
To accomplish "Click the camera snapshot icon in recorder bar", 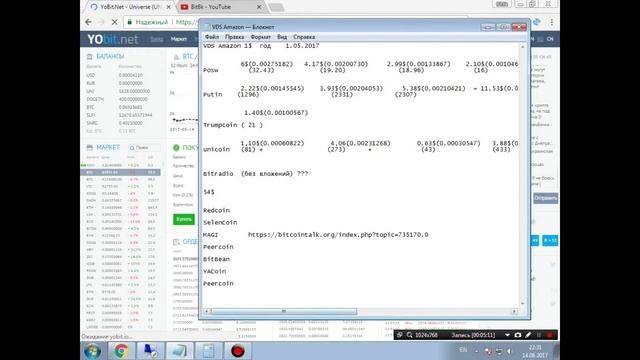I will click(x=518, y=335).
